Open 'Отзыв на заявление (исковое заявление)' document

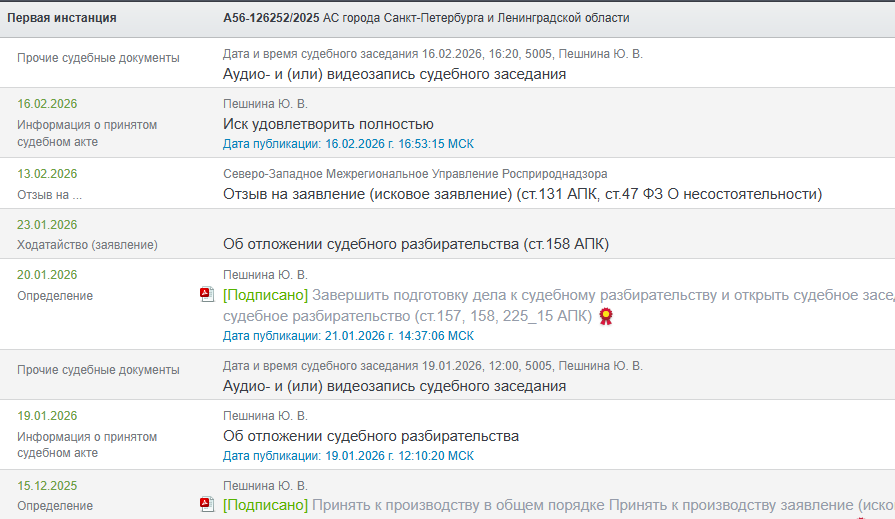tap(521, 194)
